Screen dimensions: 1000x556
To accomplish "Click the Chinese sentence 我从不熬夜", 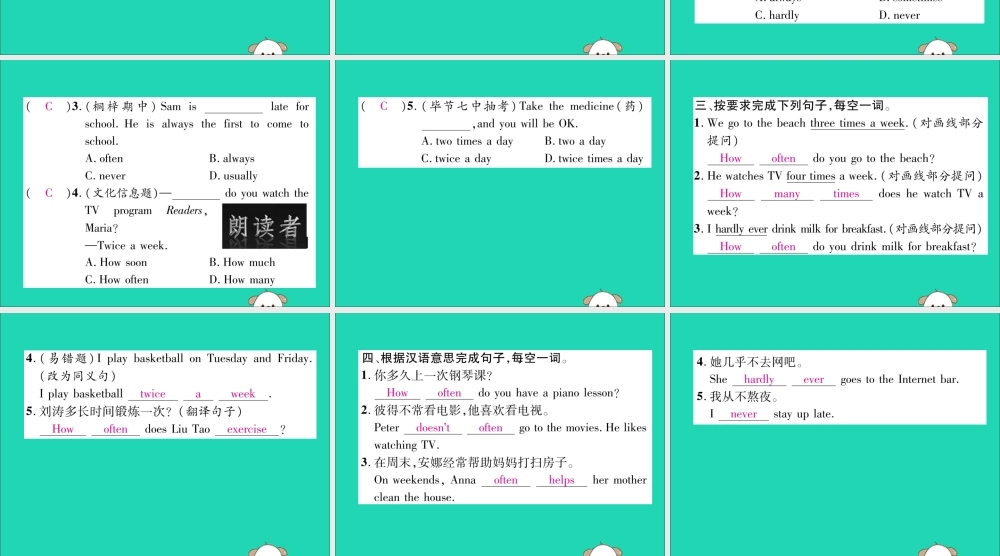I will [744, 397].
